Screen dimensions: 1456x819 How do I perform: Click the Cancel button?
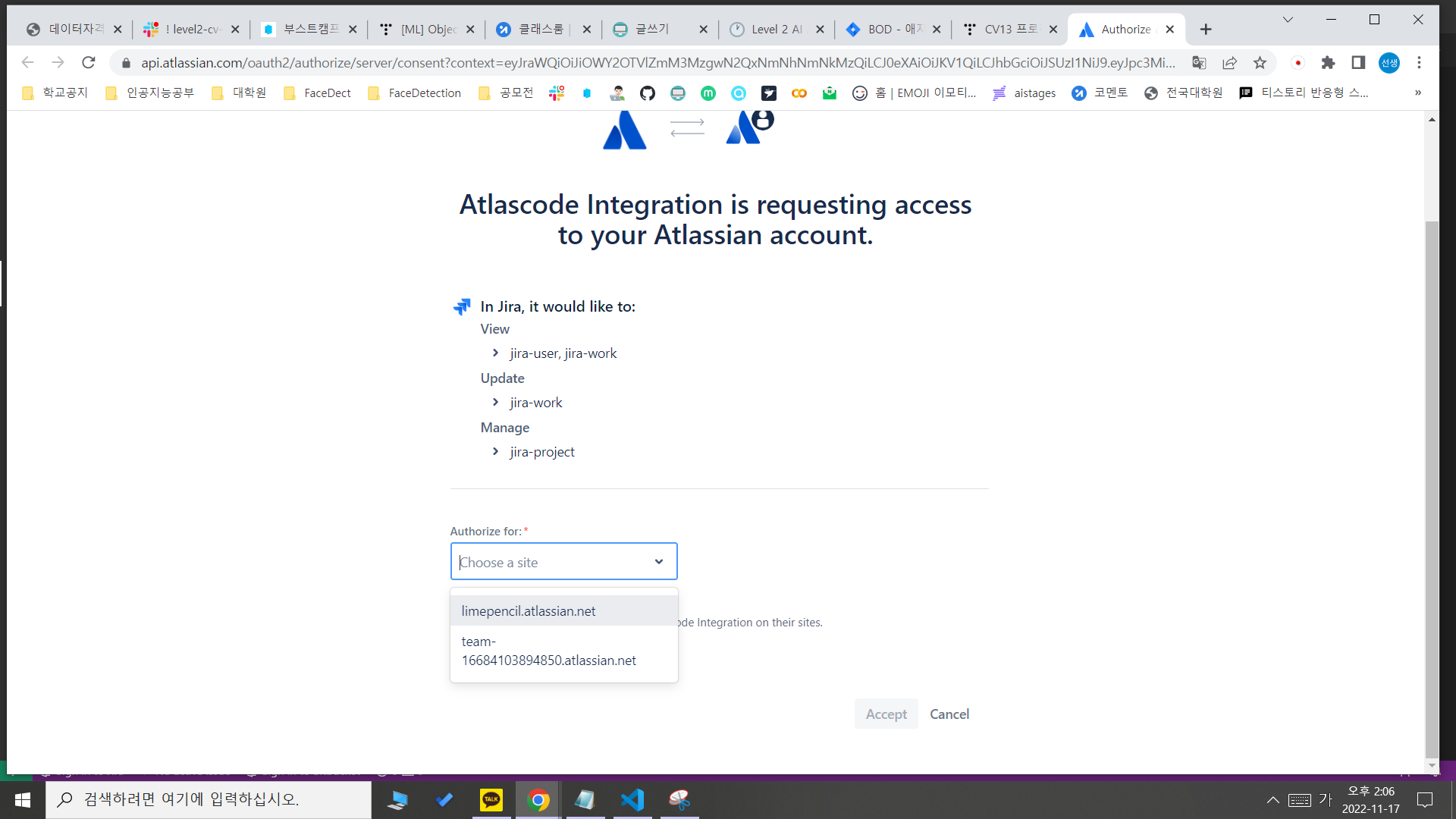click(x=949, y=714)
